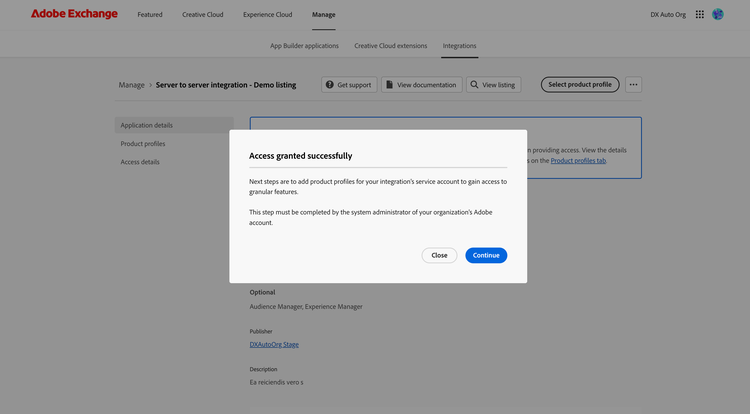Screen dimensions: 750x414
Task: Click the 'Ea reiciendis vero s' description text
Action: [x=276, y=382]
